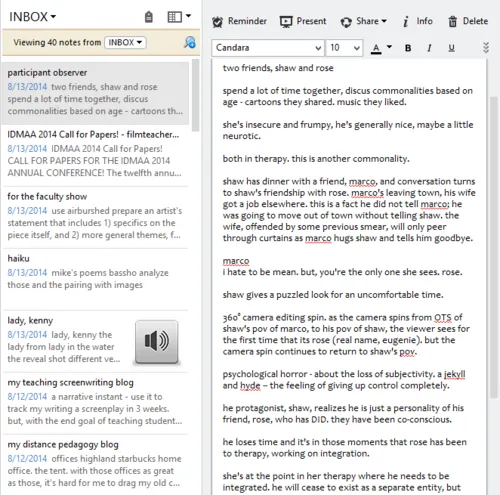Click the line 'both in therapy. this is another commonality.'
This screenshot has height=495, width=500.
[x=316, y=159]
